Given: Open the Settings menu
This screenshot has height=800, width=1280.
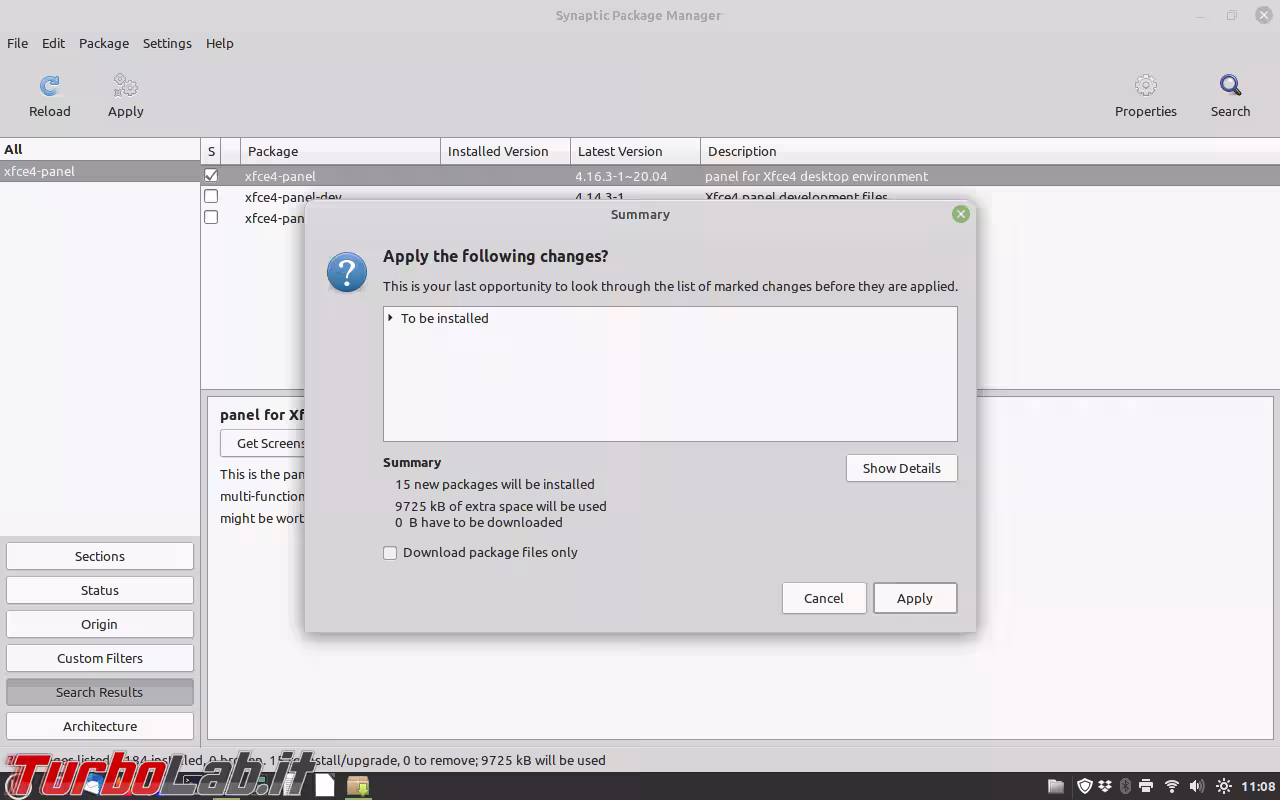Looking at the screenshot, I should pyautogui.click(x=167, y=43).
